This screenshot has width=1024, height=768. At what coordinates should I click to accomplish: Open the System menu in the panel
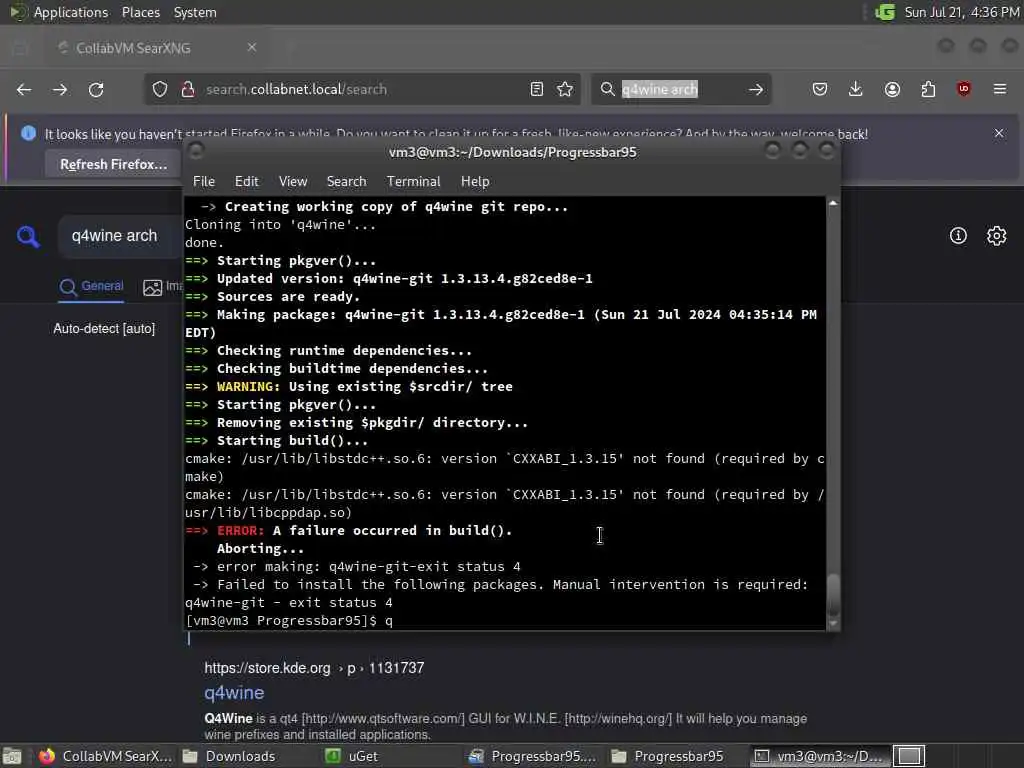195,12
